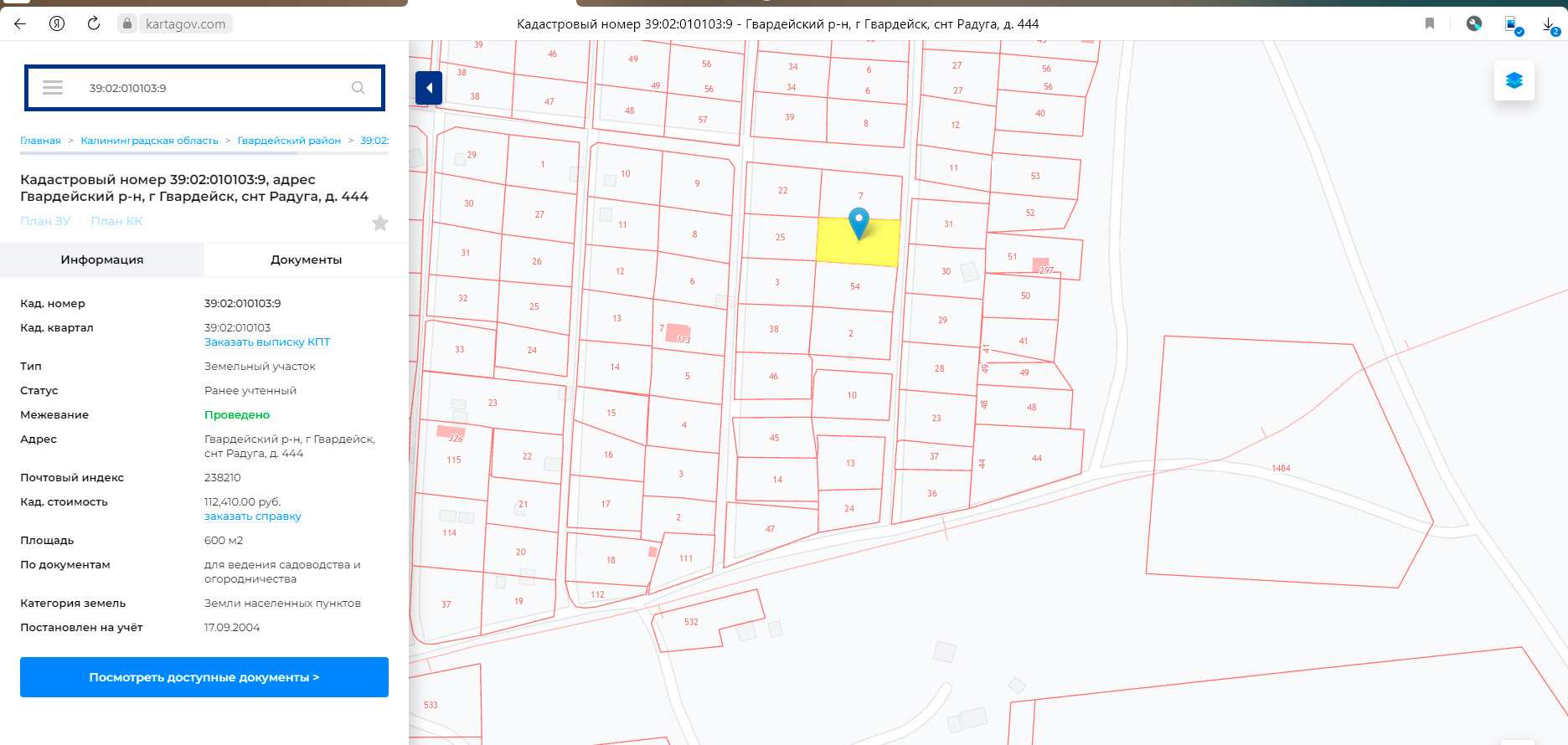The width and height of the screenshot is (1568, 745).
Task: Open the Гвардейский район breadcrumb
Action: coord(289,141)
